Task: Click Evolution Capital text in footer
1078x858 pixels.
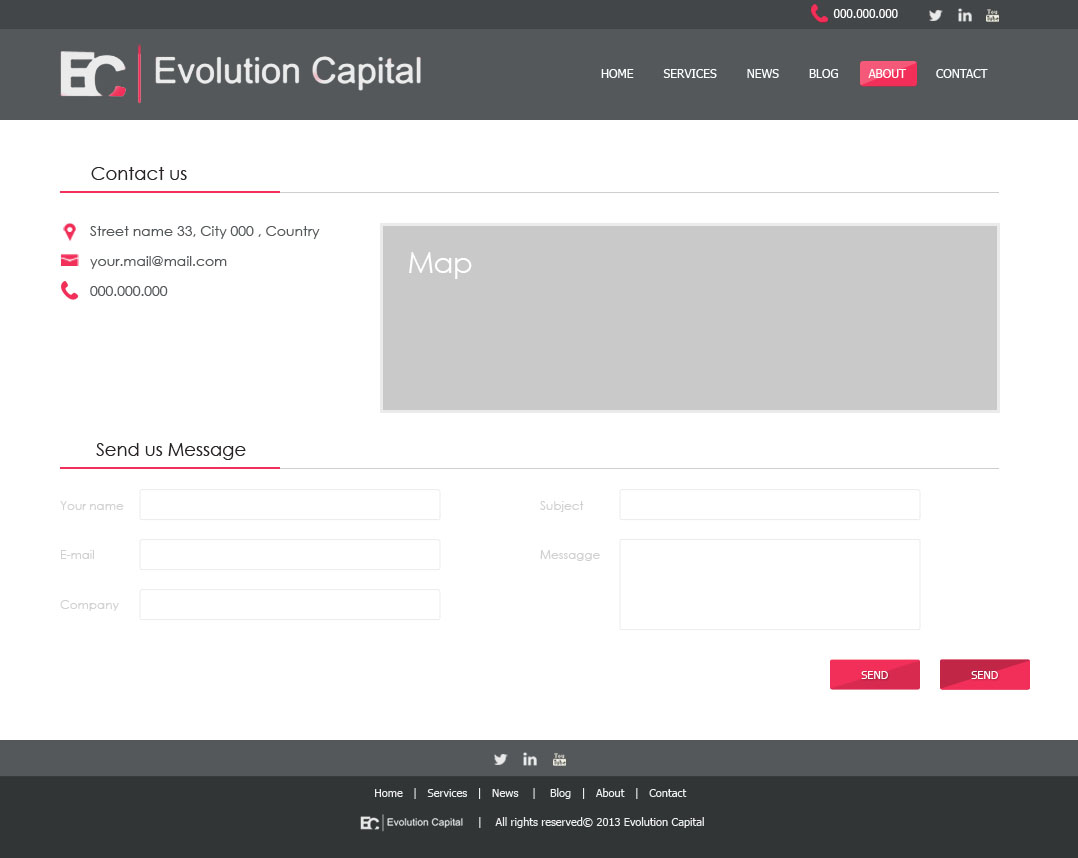Action: (x=425, y=822)
